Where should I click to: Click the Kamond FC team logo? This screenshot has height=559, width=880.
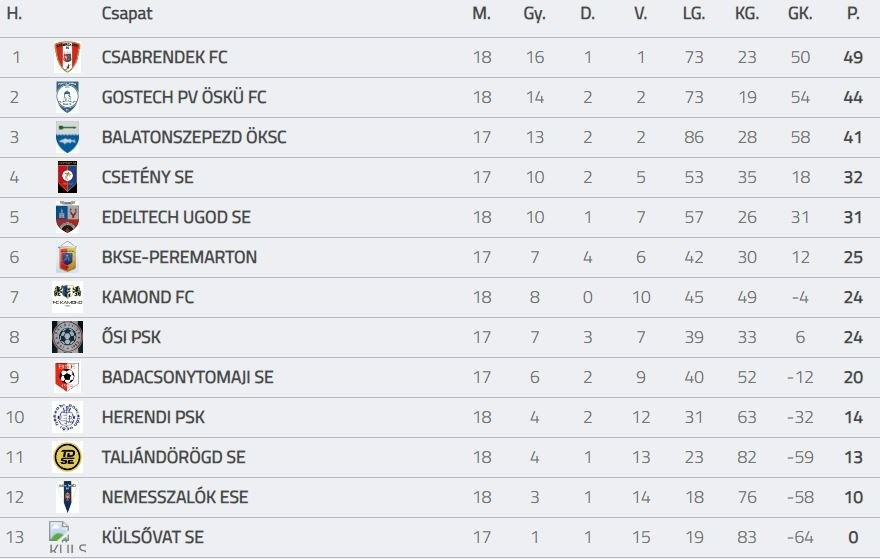tap(67, 297)
